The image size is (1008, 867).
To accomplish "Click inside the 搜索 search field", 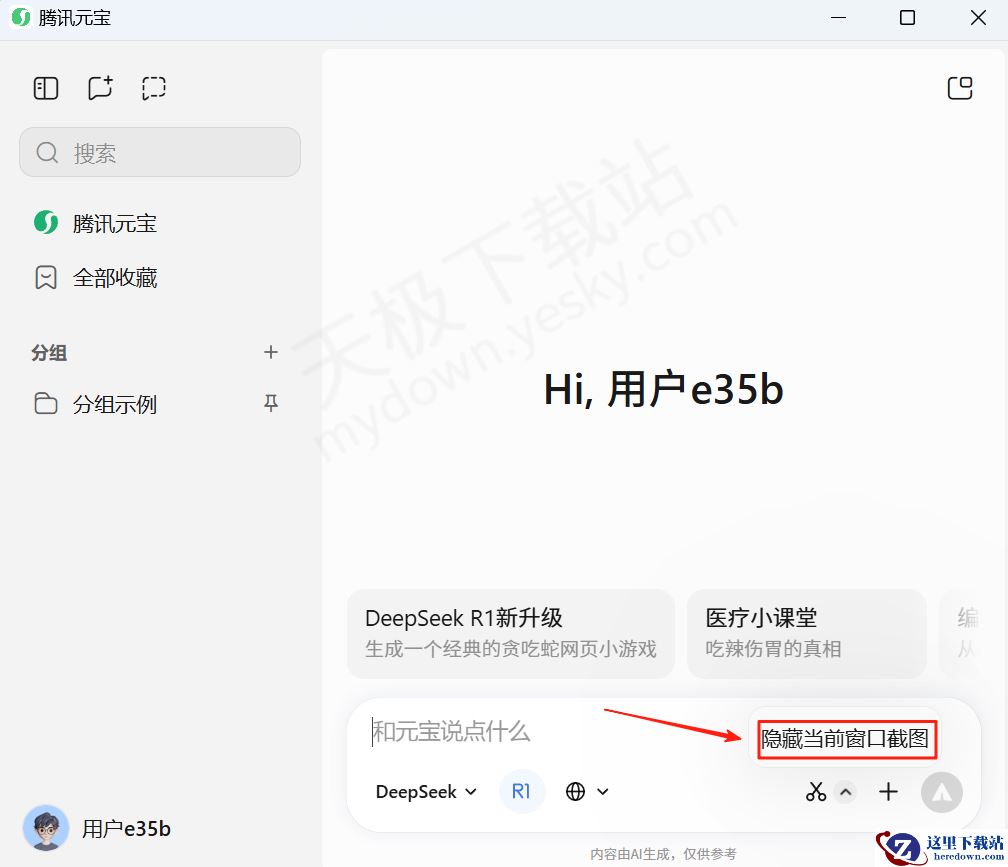I will click(x=160, y=152).
